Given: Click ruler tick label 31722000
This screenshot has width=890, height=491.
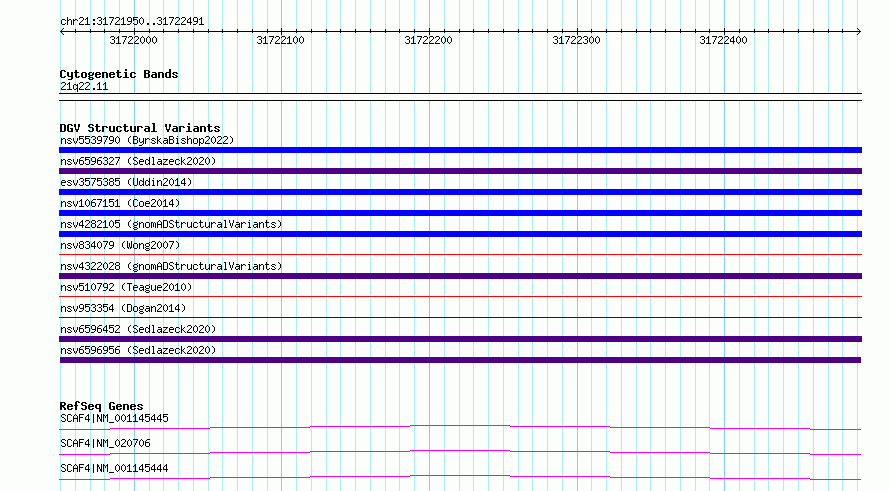Looking at the screenshot, I should 133,40.
